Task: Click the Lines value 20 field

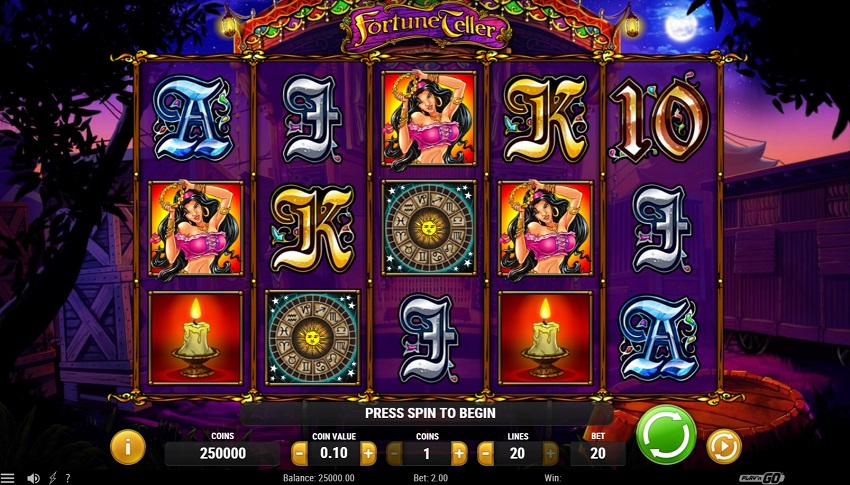Action: click(x=518, y=454)
